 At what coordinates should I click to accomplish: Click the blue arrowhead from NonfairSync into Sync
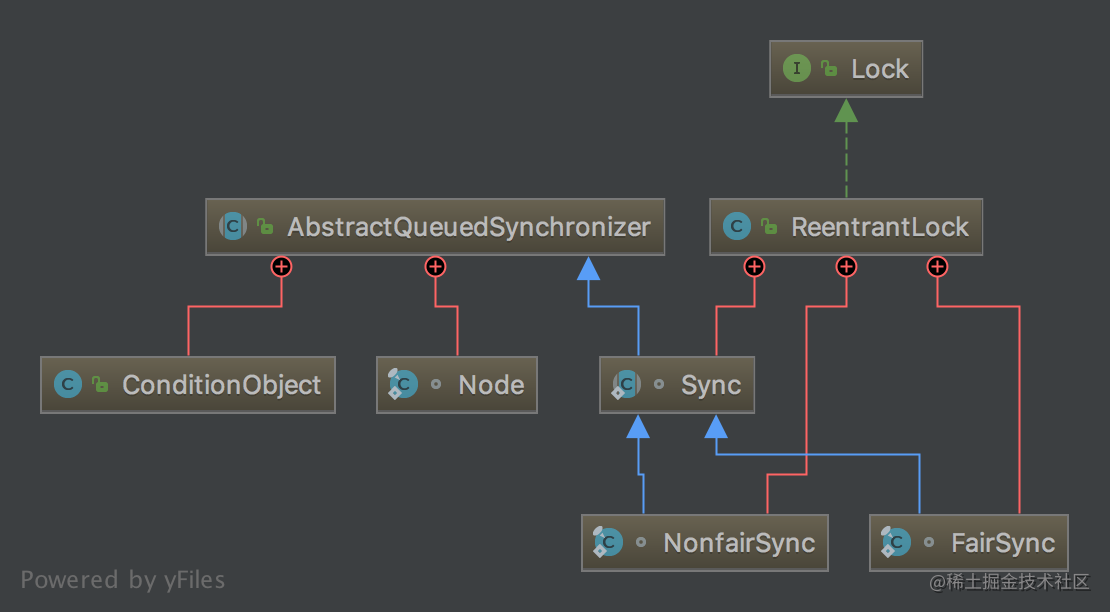[x=638, y=426]
